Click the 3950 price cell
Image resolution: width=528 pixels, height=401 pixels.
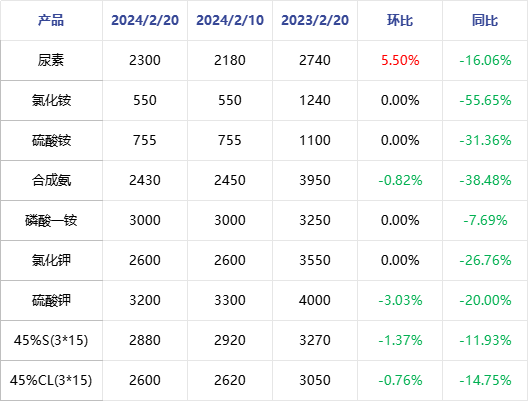(x=315, y=180)
